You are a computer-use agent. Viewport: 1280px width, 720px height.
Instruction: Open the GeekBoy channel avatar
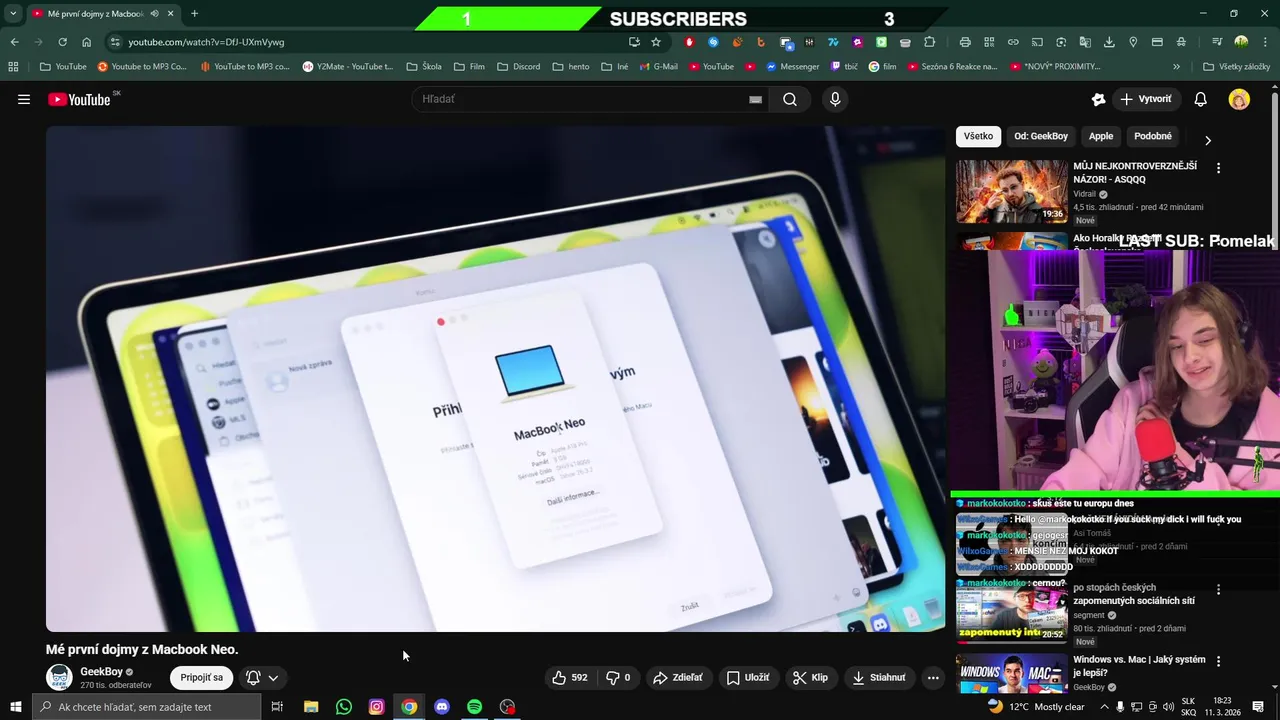[60, 677]
